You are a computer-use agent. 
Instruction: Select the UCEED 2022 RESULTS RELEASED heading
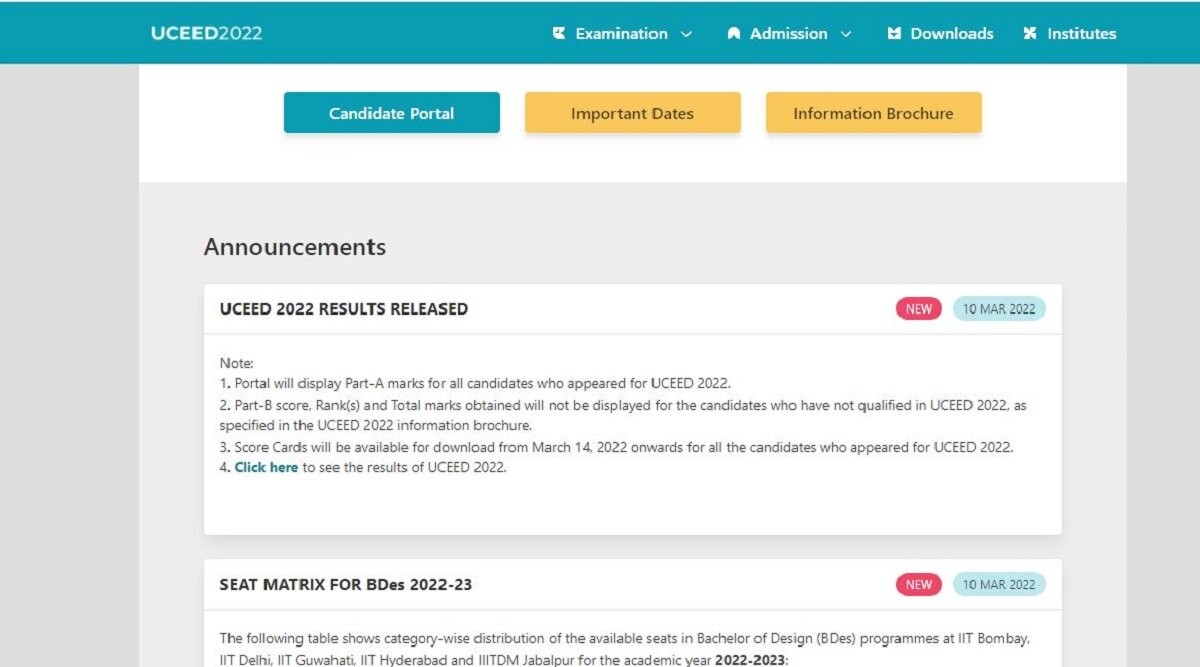coord(343,309)
